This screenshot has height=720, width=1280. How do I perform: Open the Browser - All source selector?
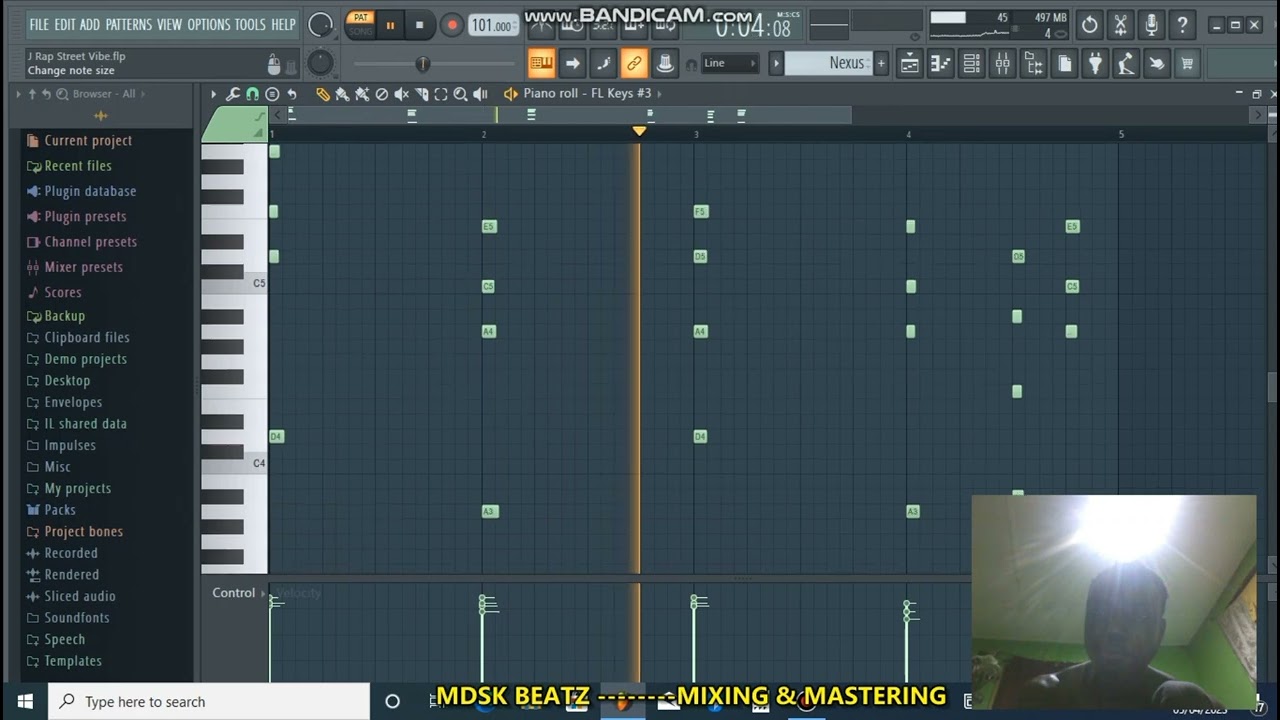104,94
